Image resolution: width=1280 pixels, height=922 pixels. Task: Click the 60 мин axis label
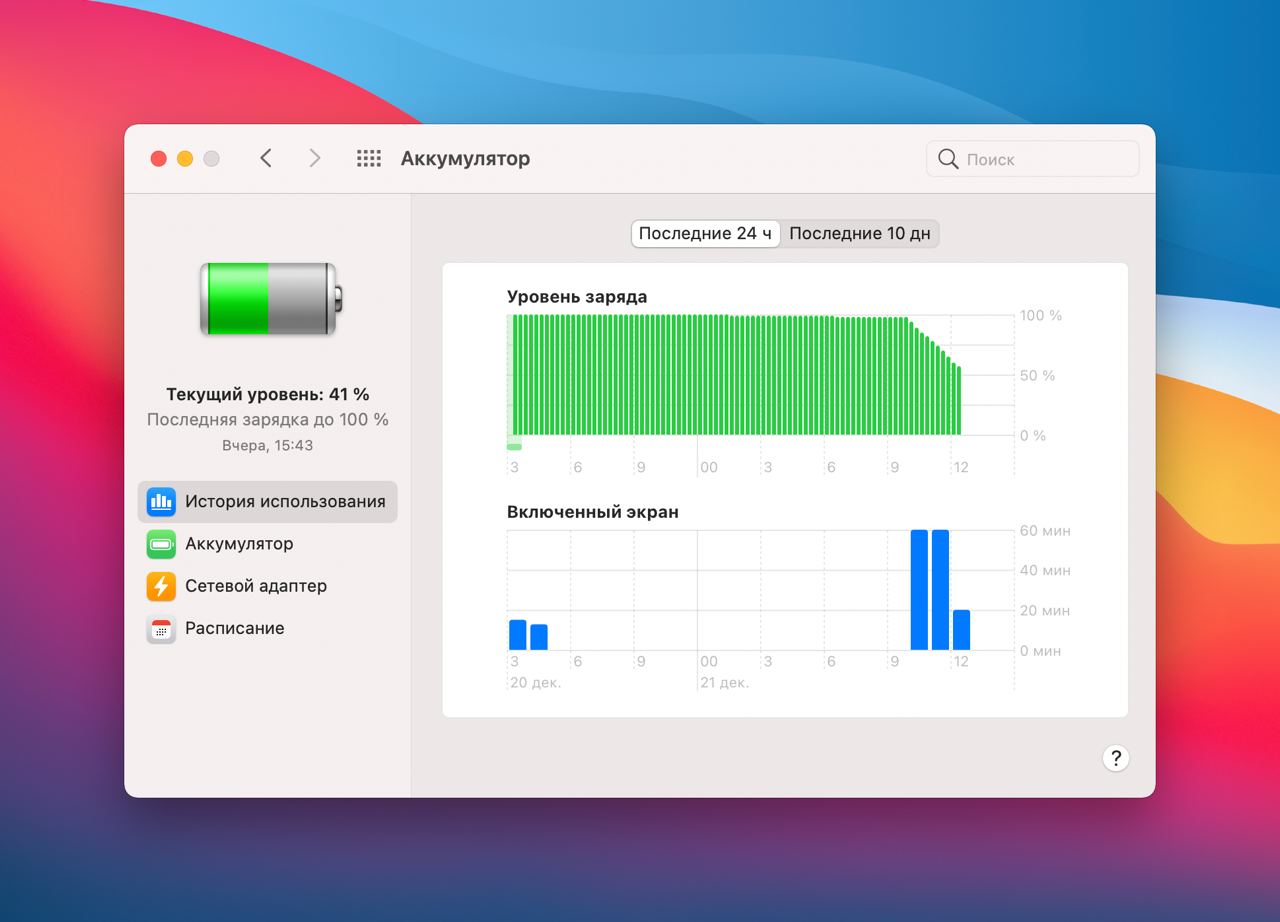tap(1045, 531)
